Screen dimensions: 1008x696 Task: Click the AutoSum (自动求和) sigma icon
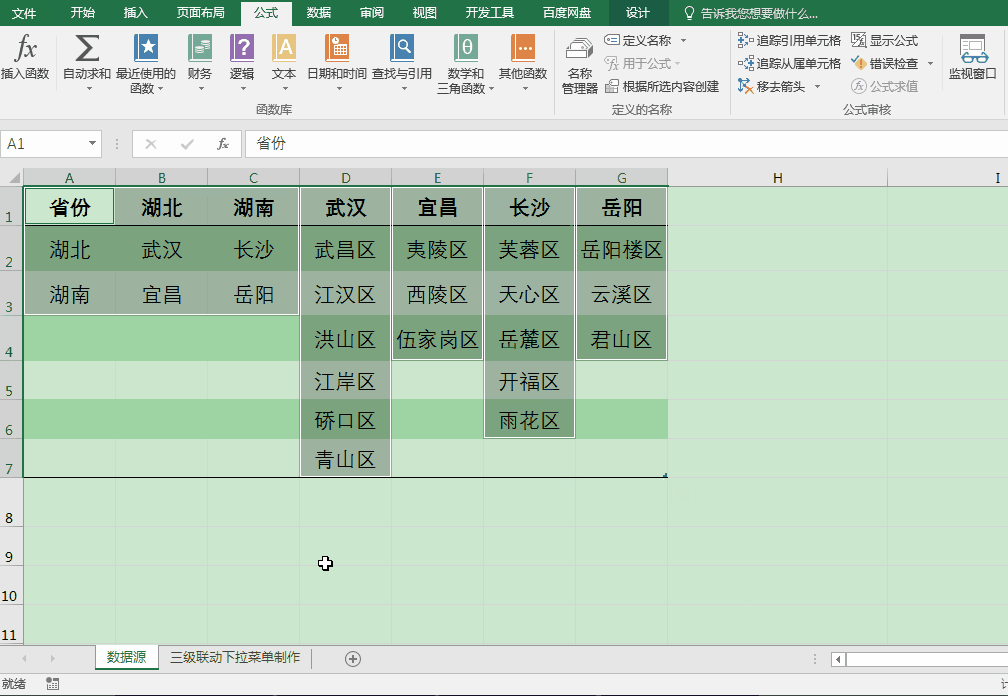[x=87, y=49]
